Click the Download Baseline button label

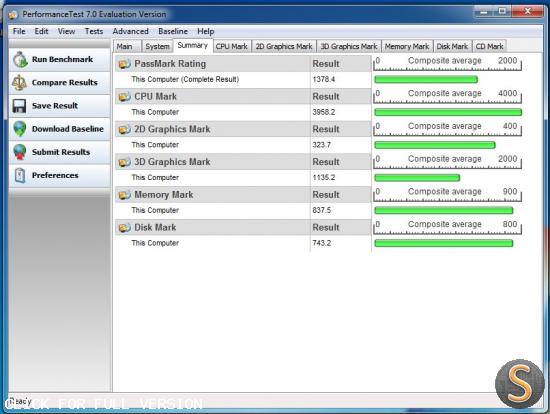pos(68,129)
